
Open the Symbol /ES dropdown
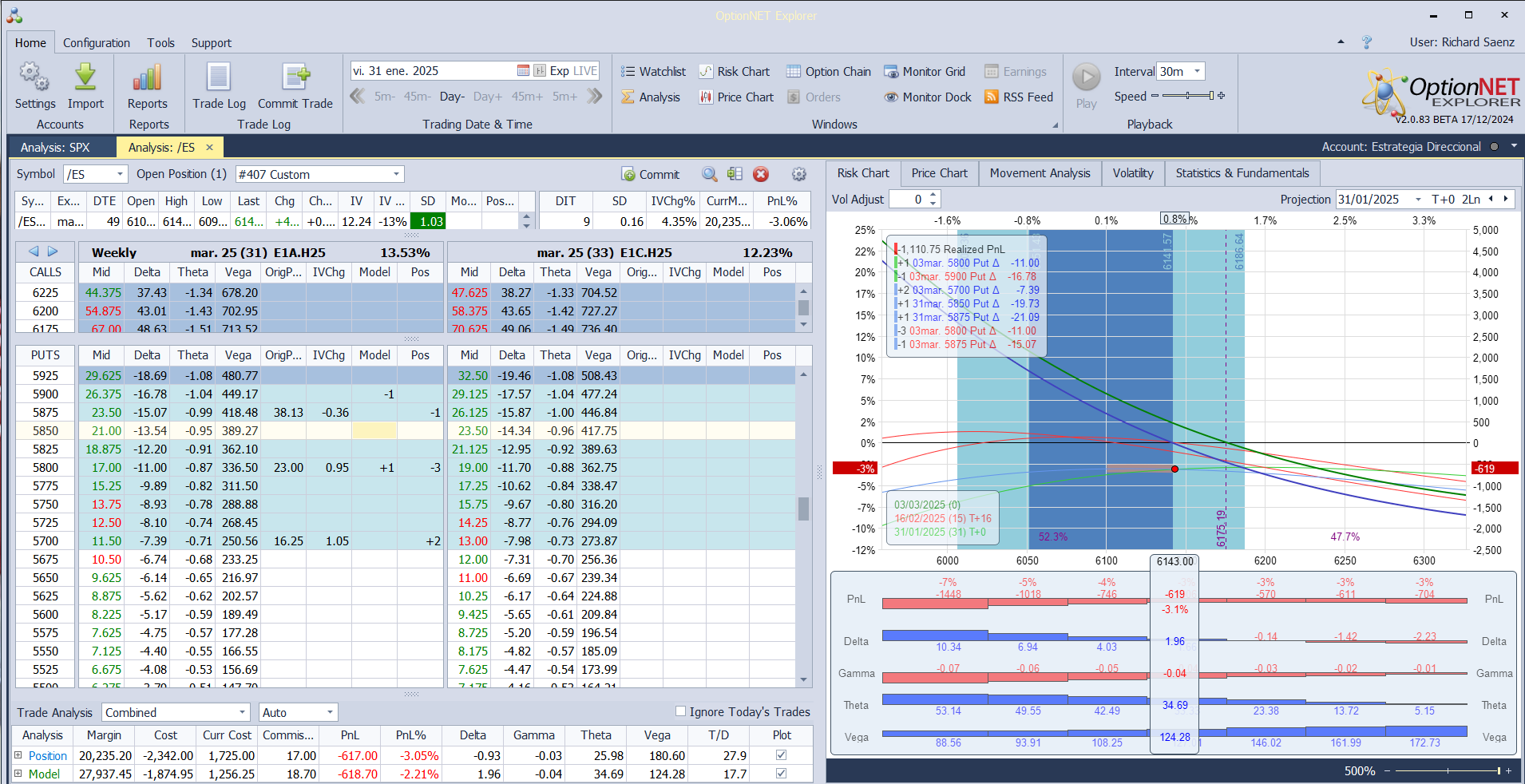pyautogui.click(x=121, y=174)
